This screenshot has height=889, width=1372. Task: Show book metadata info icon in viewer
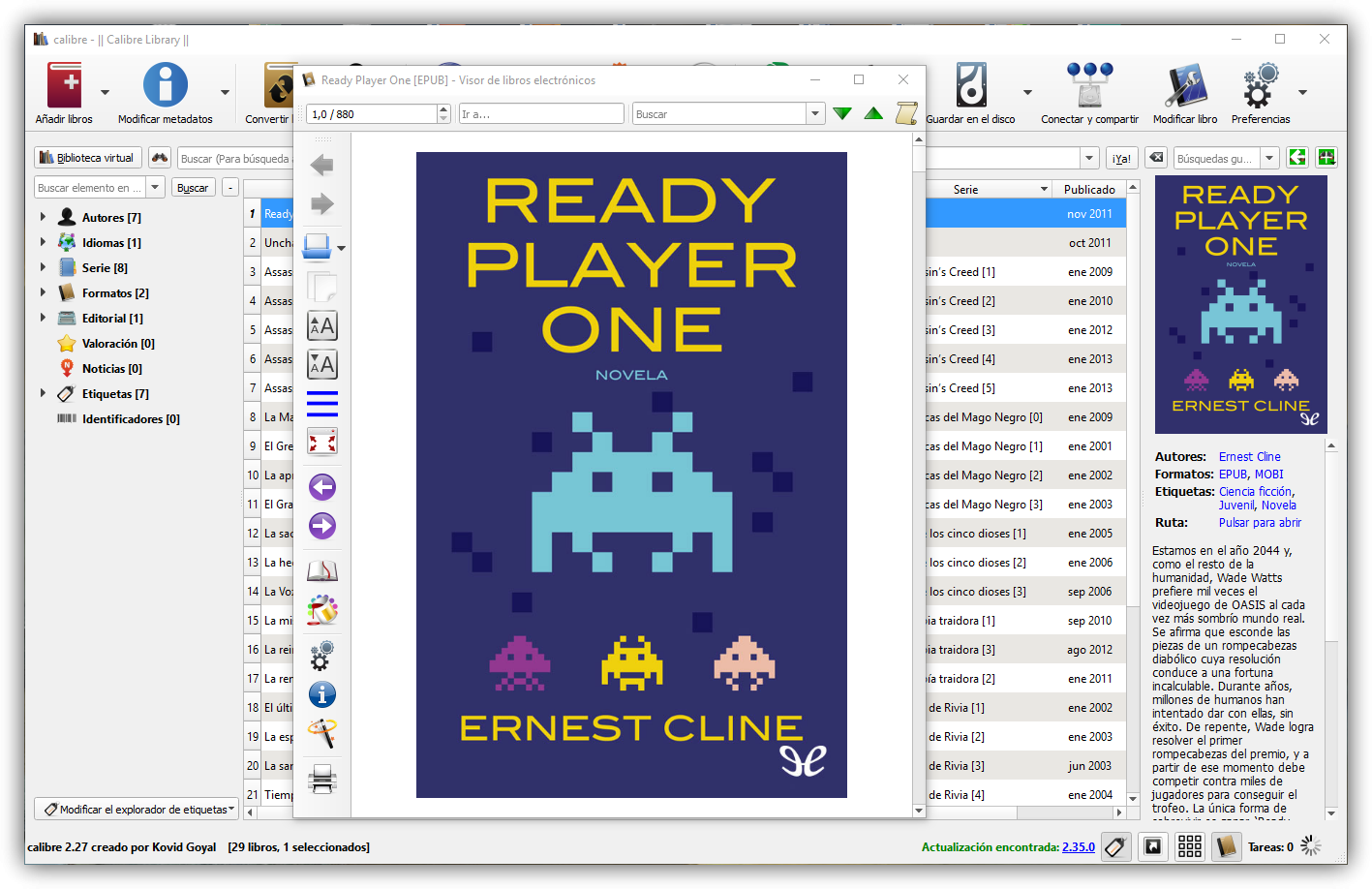pyautogui.click(x=322, y=694)
